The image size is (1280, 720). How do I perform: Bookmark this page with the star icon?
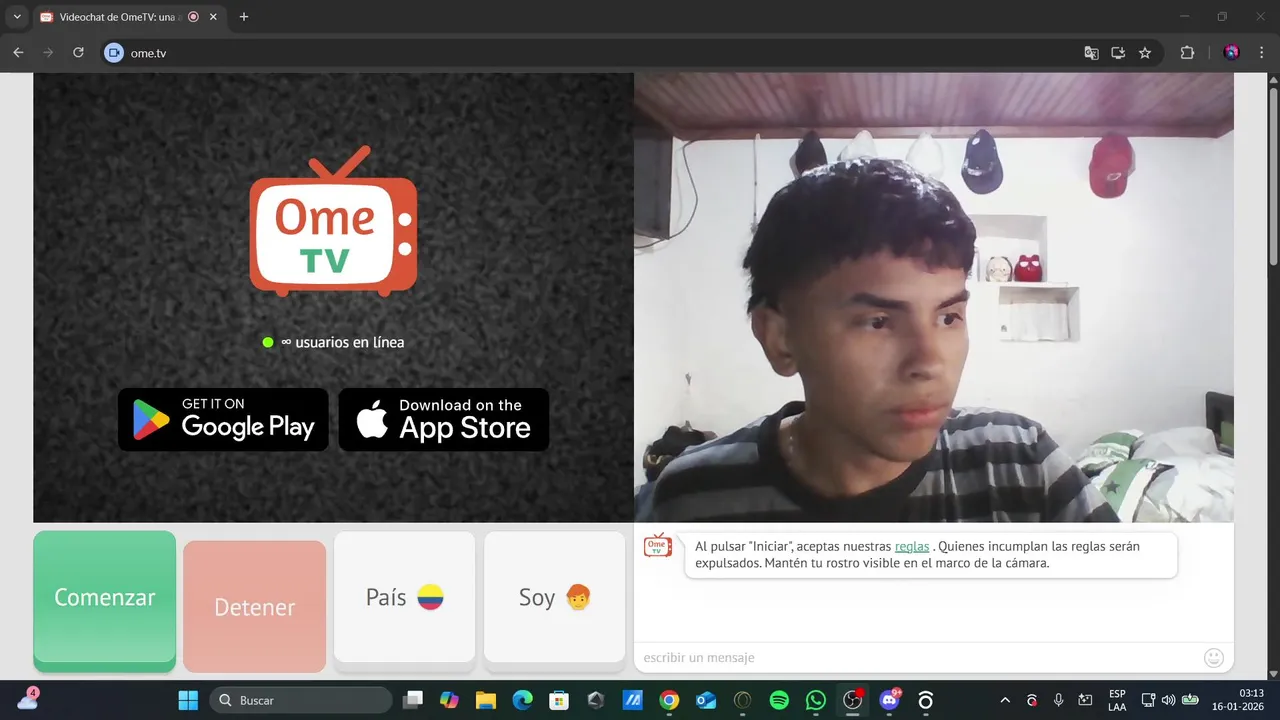pyautogui.click(x=1145, y=53)
